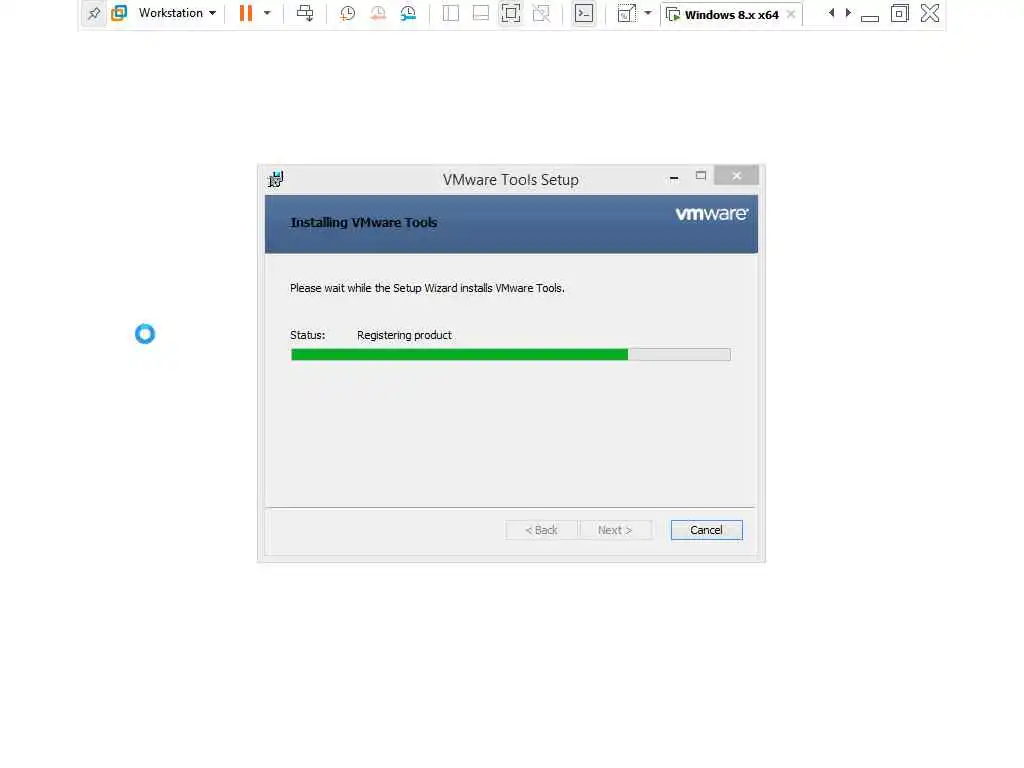
Task: Close the Windows 8.x x64 tab
Action: click(791, 14)
